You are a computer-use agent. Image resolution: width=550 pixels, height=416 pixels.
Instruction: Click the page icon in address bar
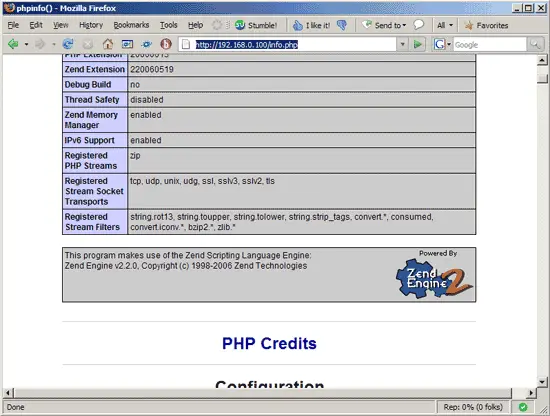186,45
